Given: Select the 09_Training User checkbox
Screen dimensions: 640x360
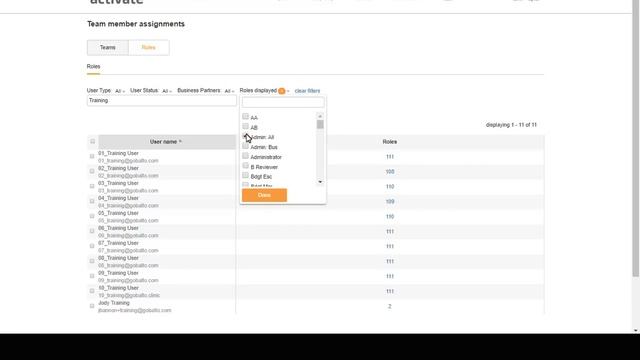Looking at the screenshot, I should 92,276.
